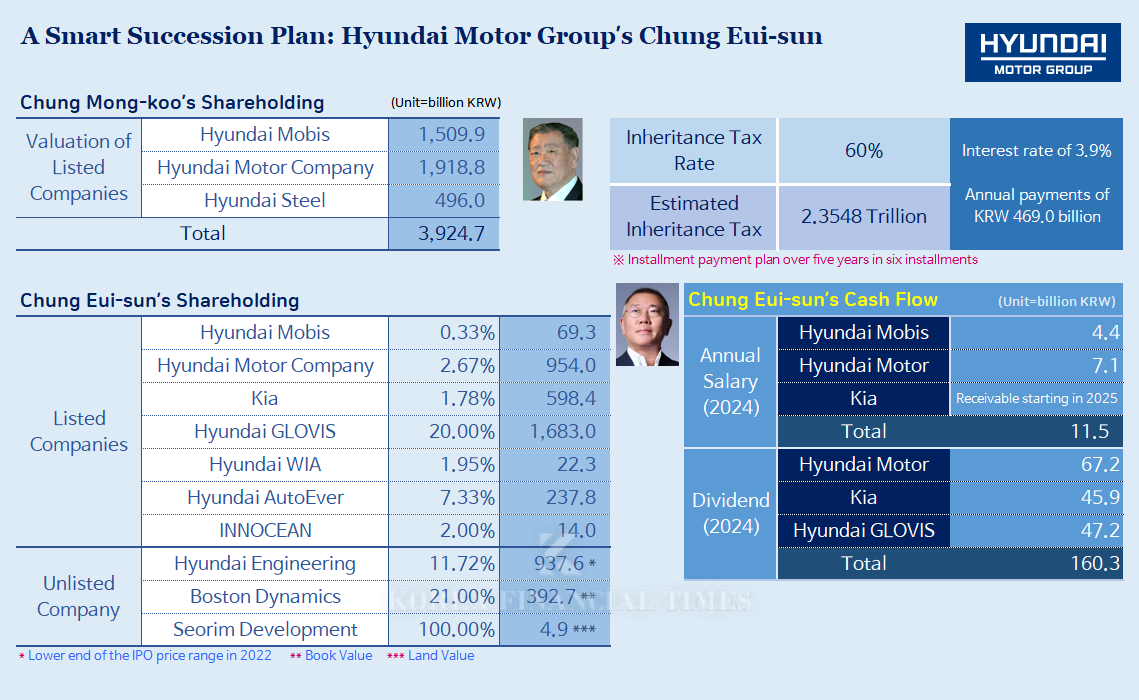Click the Chung Mong-koo portrait photo
Screen dimensions: 1139x700
click(x=552, y=161)
